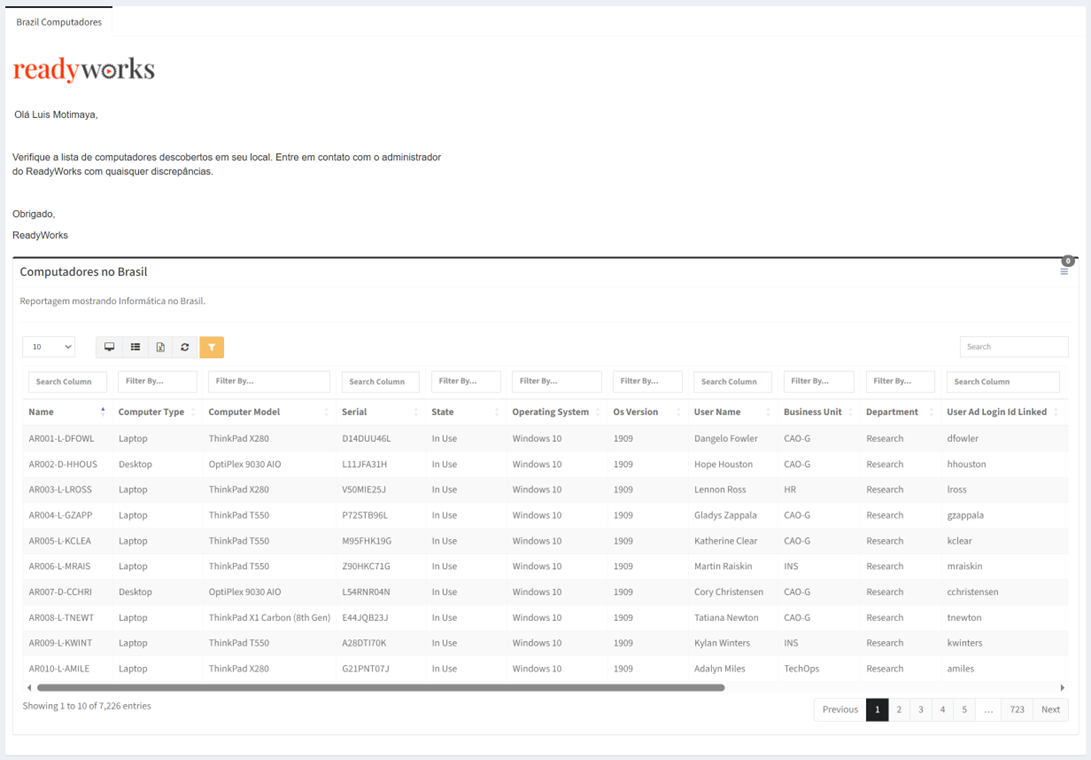
Task: Select row AR003-L-LROSS
Action: pos(545,489)
